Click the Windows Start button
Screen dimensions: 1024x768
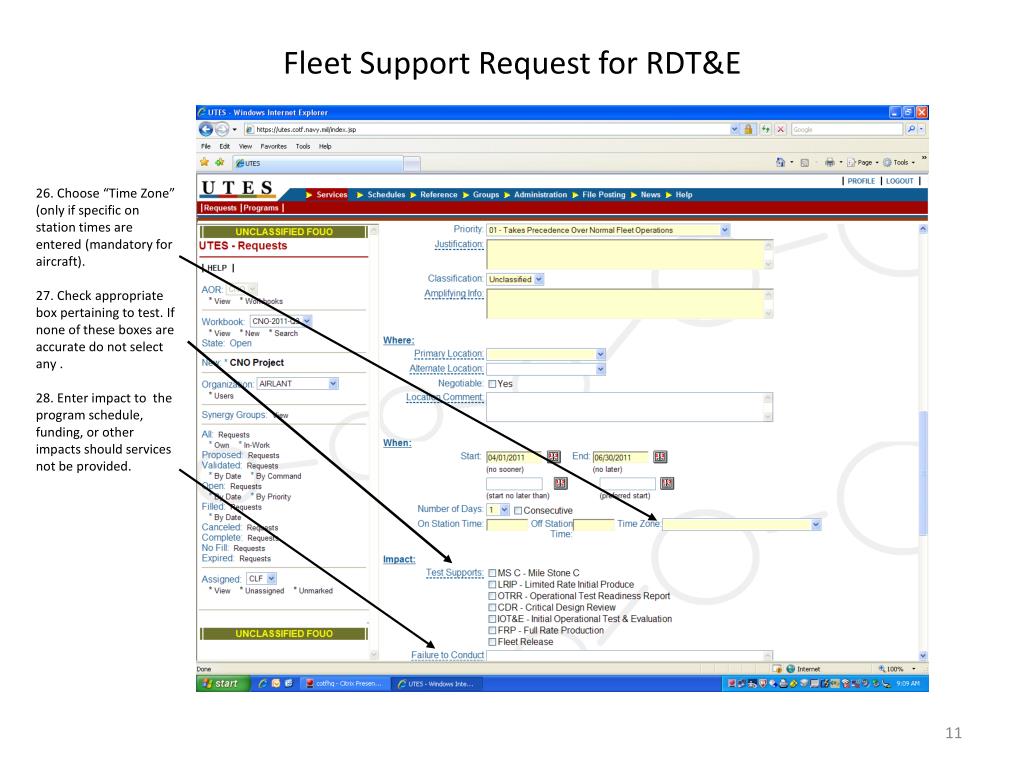pyautogui.click(x=223, y=683)
